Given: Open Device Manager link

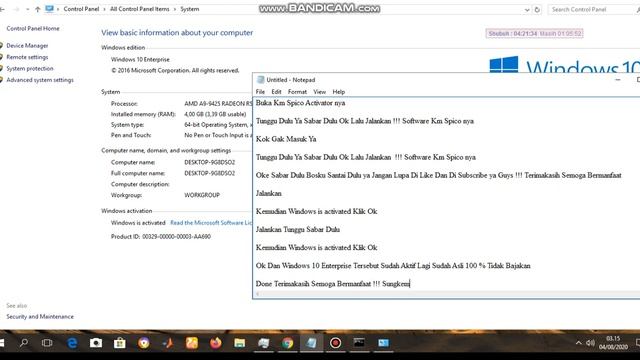Looking at the screenshot, I should 27,46.
